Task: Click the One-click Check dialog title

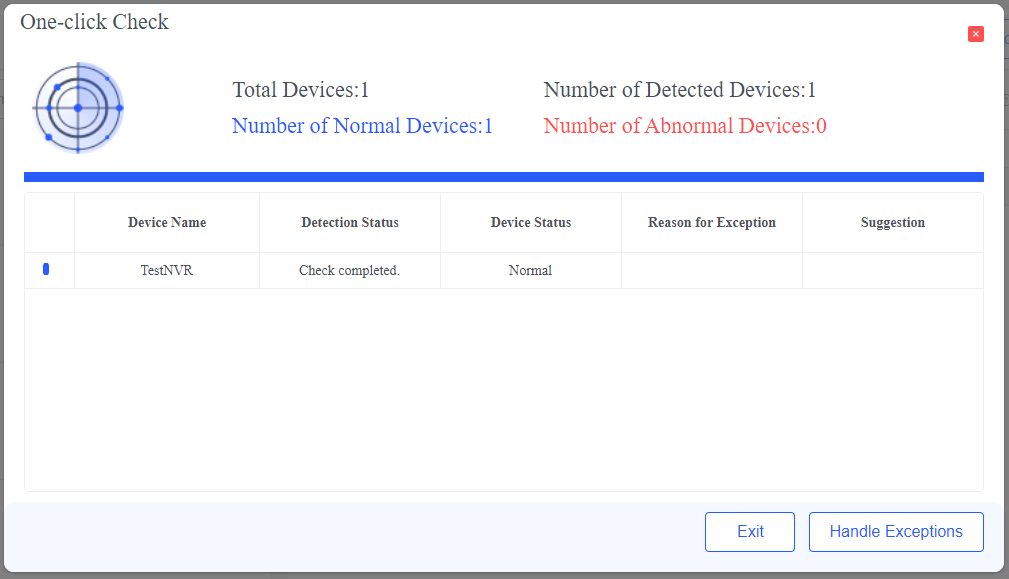Action: 95,22
